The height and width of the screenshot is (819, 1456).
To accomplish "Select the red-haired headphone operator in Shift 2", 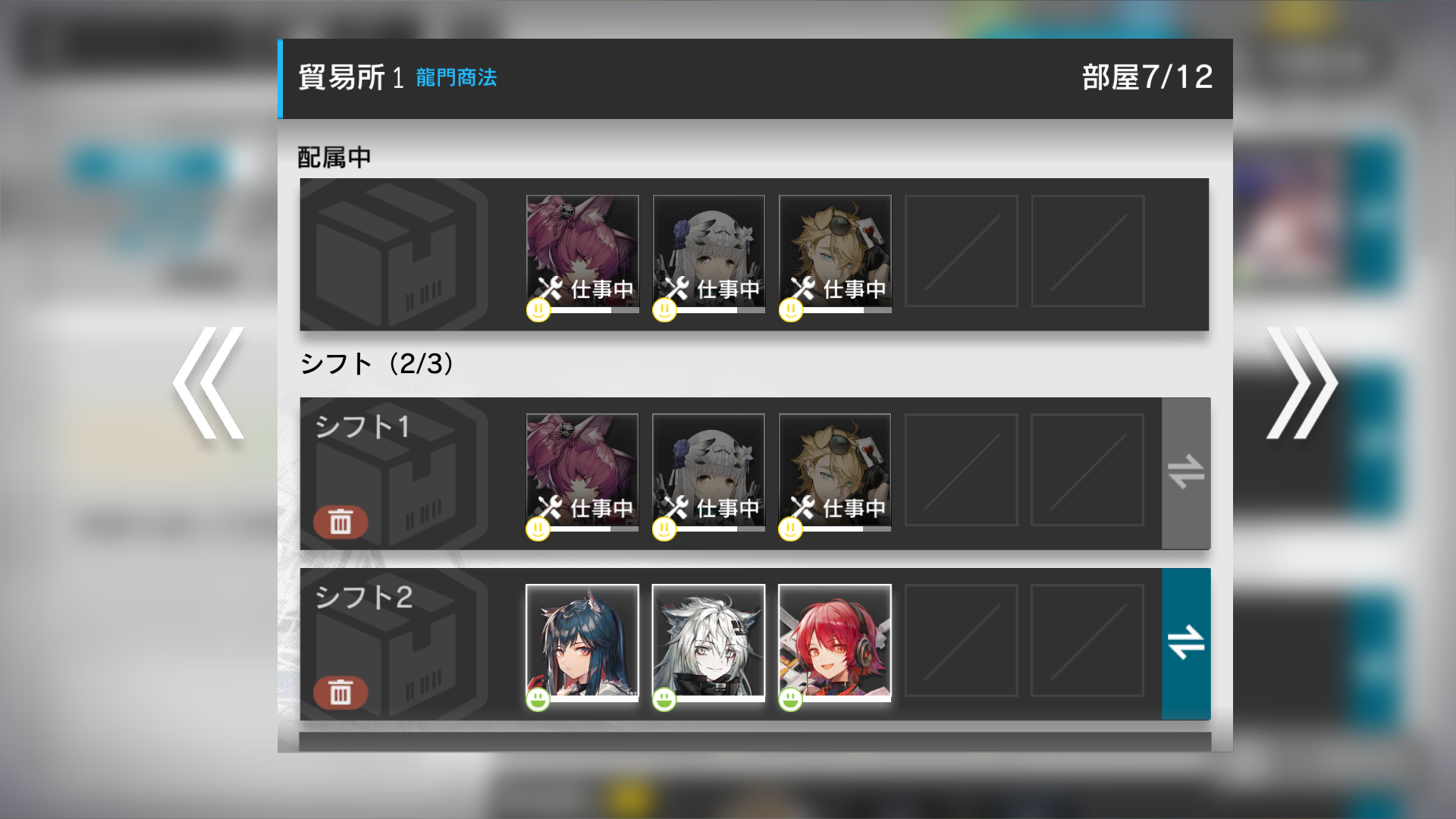I will [x=835, y=643].
